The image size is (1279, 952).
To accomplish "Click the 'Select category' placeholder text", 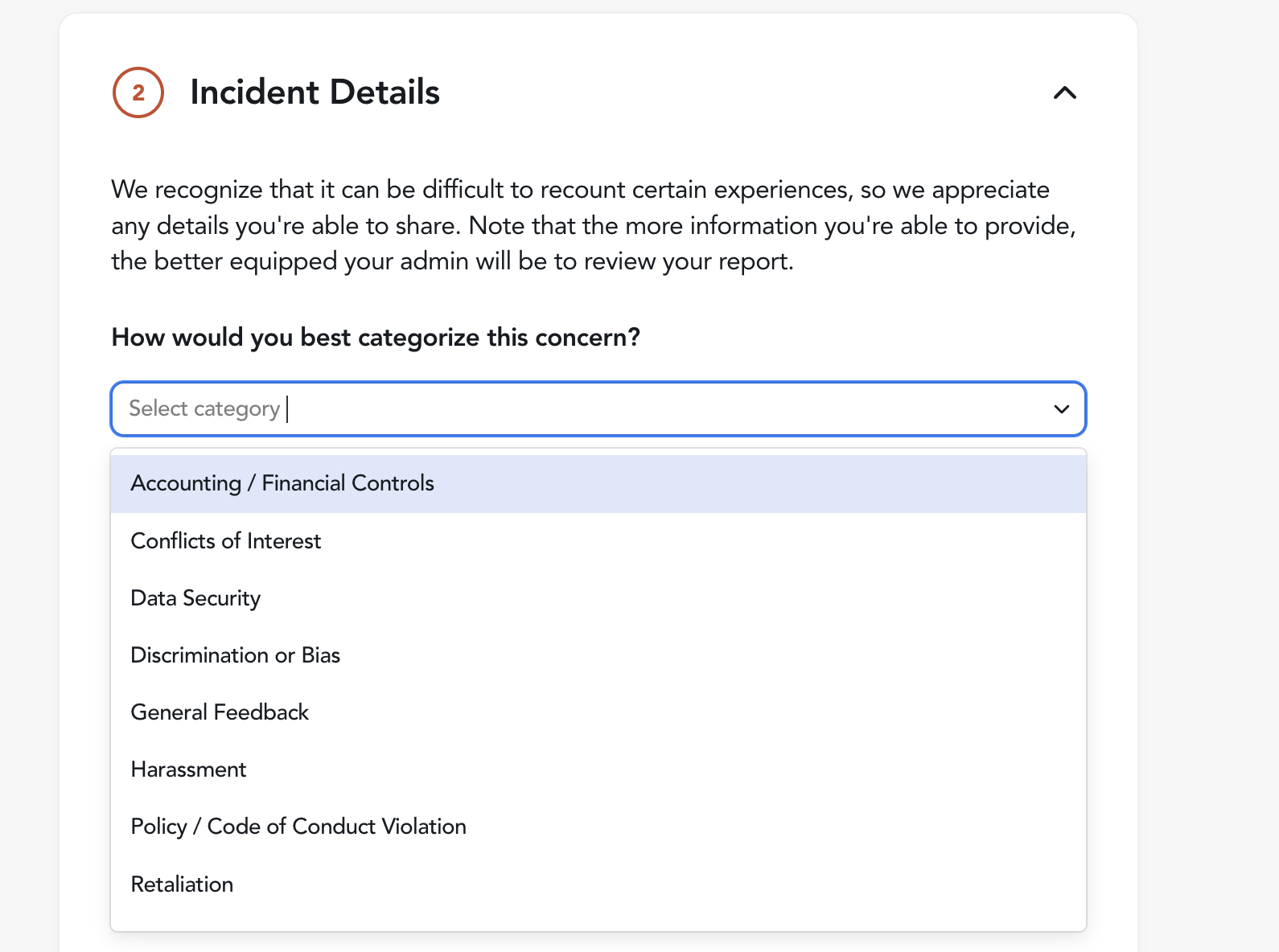I will [204, 409].
